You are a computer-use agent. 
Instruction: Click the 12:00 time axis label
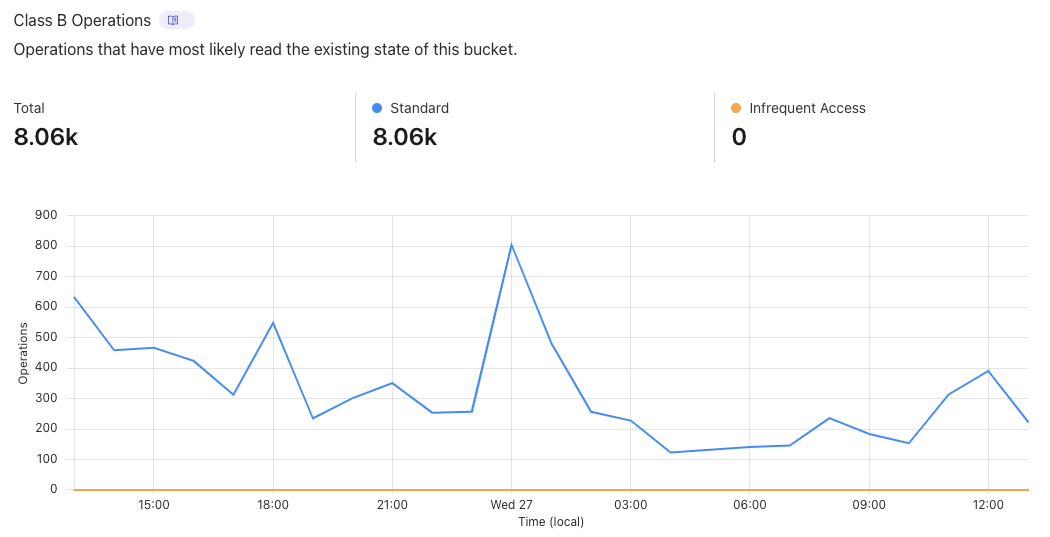click(x=988, y=505)
